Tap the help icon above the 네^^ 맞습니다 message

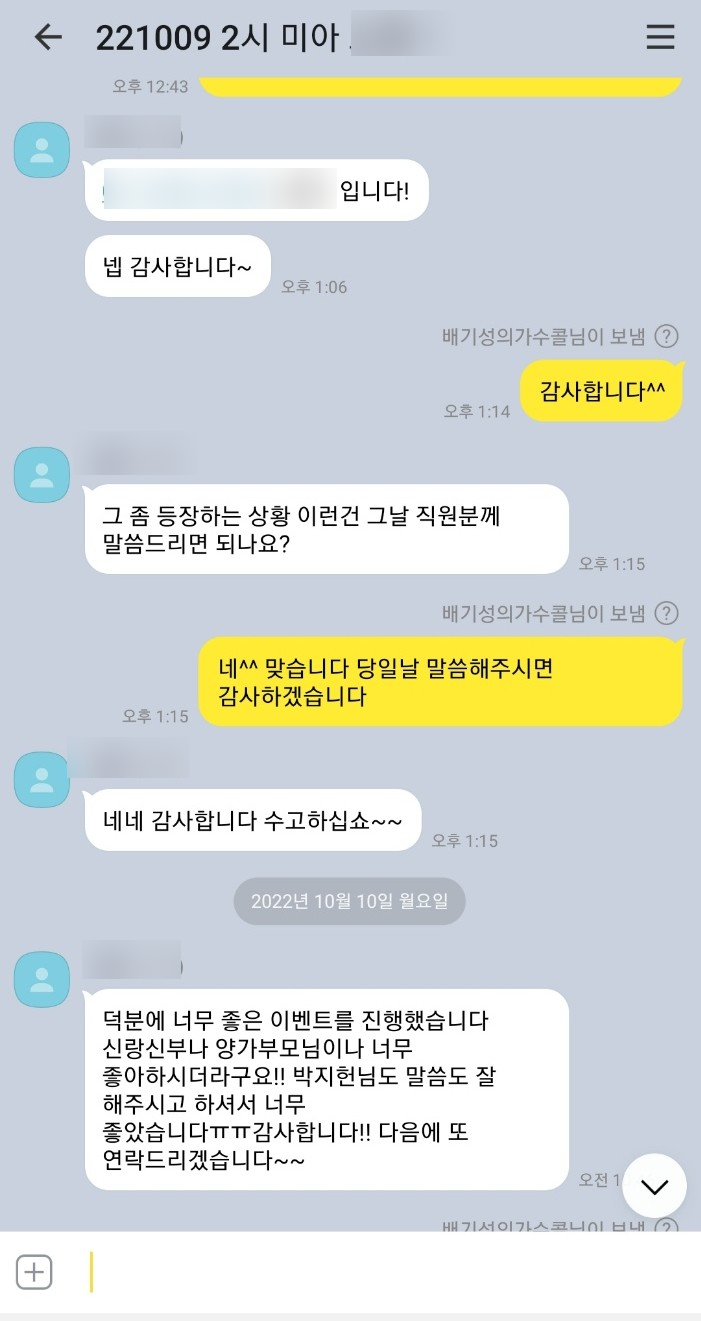[x=667, y=613]
